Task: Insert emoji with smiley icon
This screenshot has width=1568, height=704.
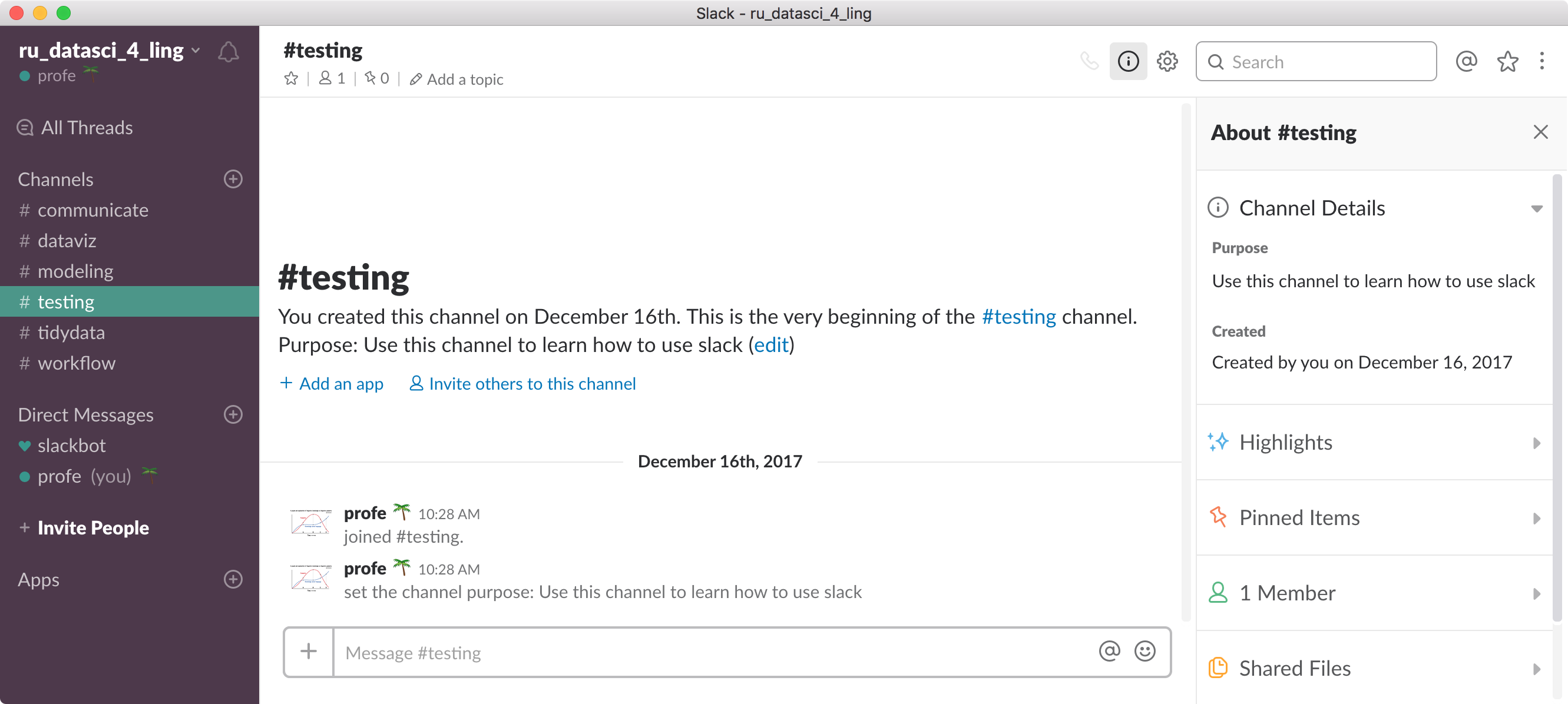Action: (x=1144, y=651)
